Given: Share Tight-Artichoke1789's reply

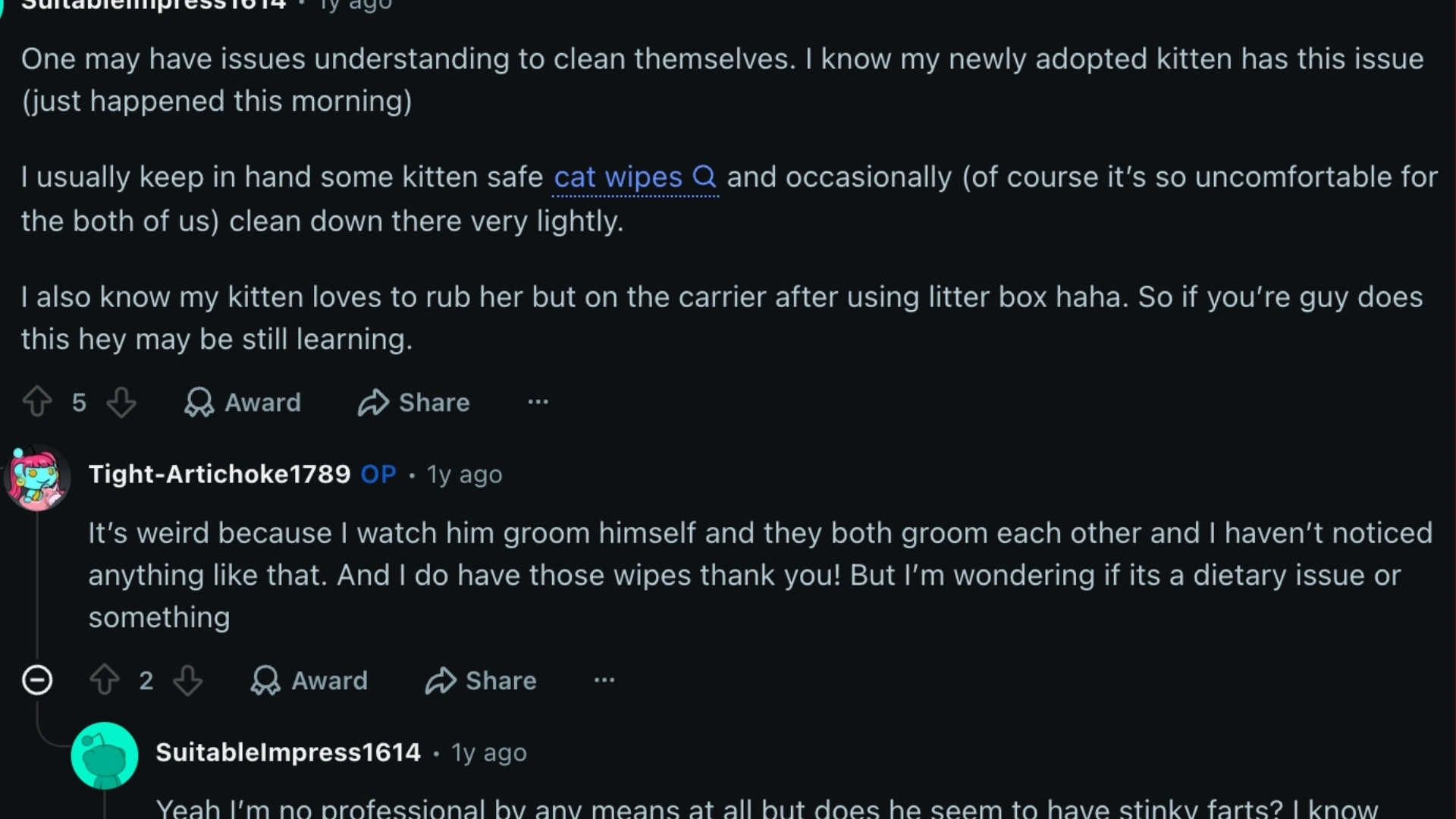Looking at the screenshot, I should coord(480,680).
